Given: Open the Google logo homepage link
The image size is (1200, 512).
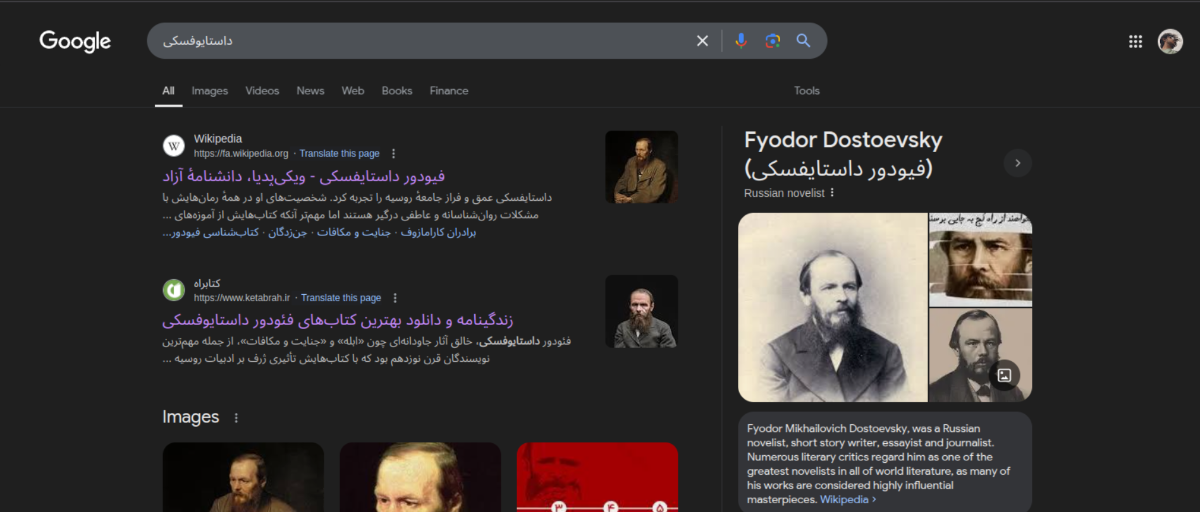Looking at the screenshot, I should click(x=75, y=41).
